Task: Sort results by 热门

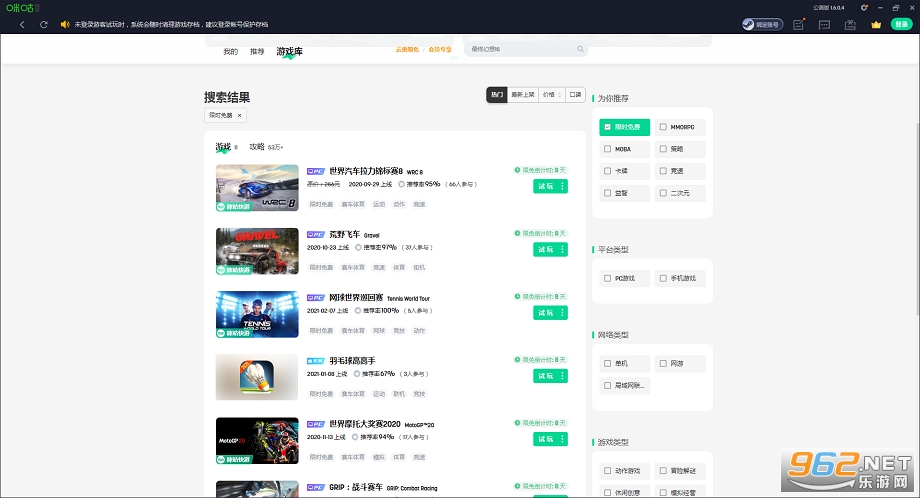Action: click(x=497, y=94)
